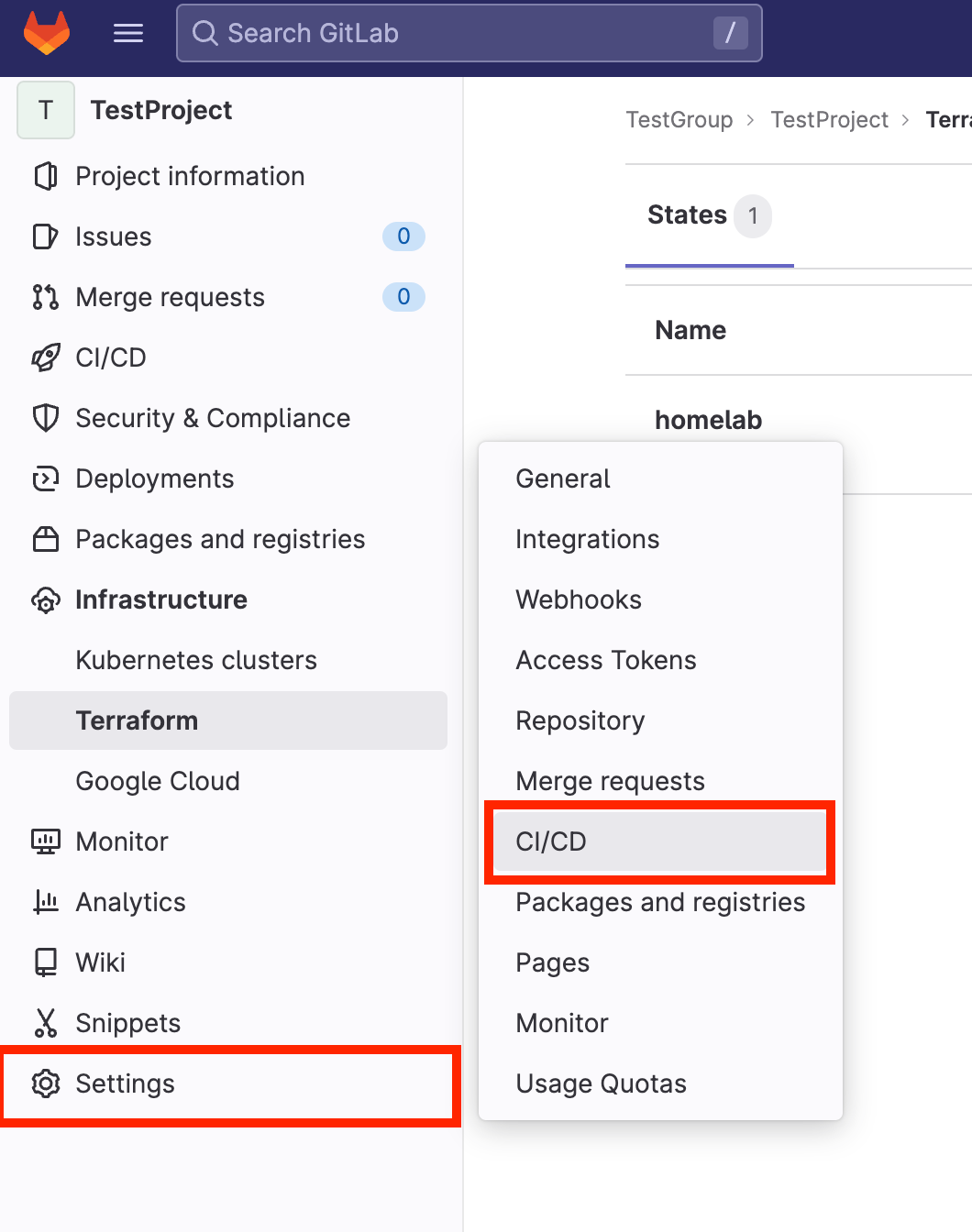Select the Snippets scissors icon
This screenshot has height=1232, width=972.
click(46, 1023)
